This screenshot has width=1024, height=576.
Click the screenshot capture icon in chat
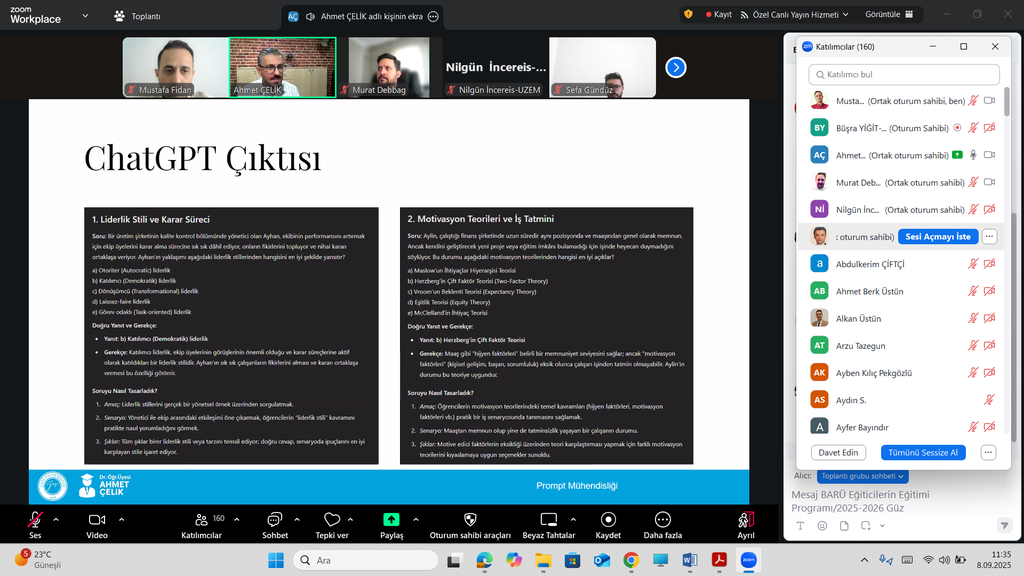(866, 526)
